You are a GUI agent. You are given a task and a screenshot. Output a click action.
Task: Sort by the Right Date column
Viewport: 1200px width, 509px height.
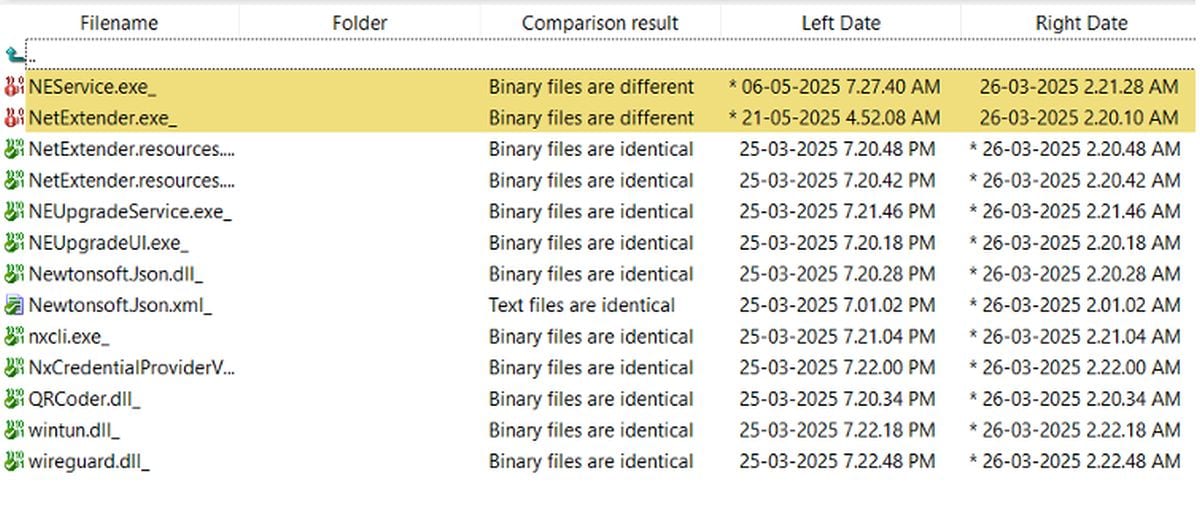click(1081, 22)
